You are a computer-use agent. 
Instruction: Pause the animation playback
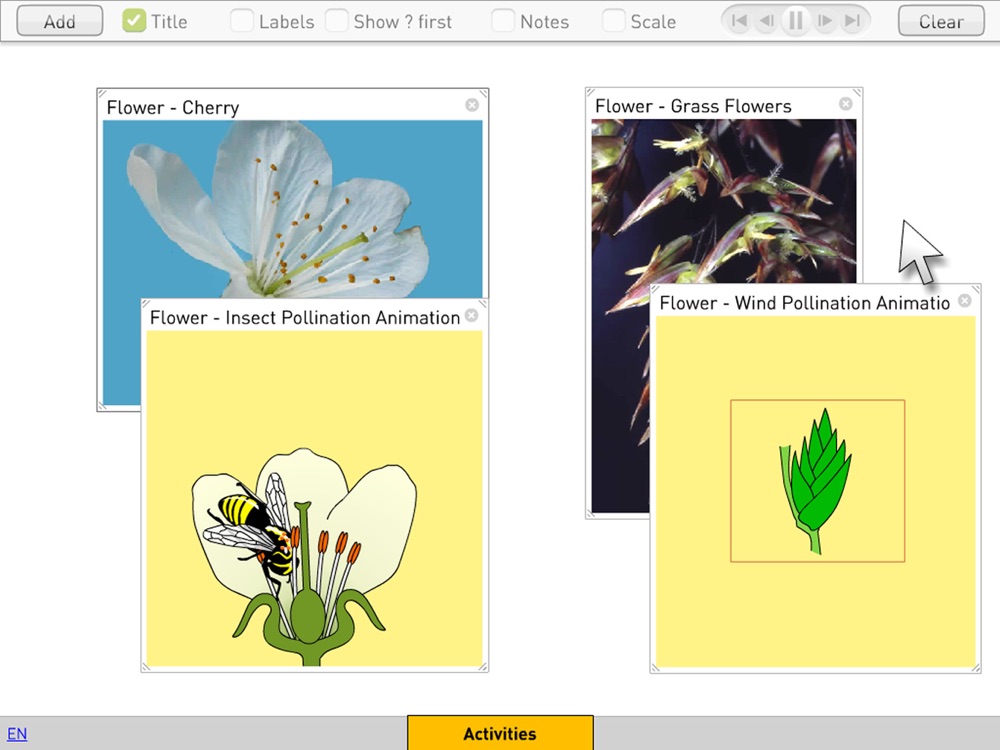point(795,21)
